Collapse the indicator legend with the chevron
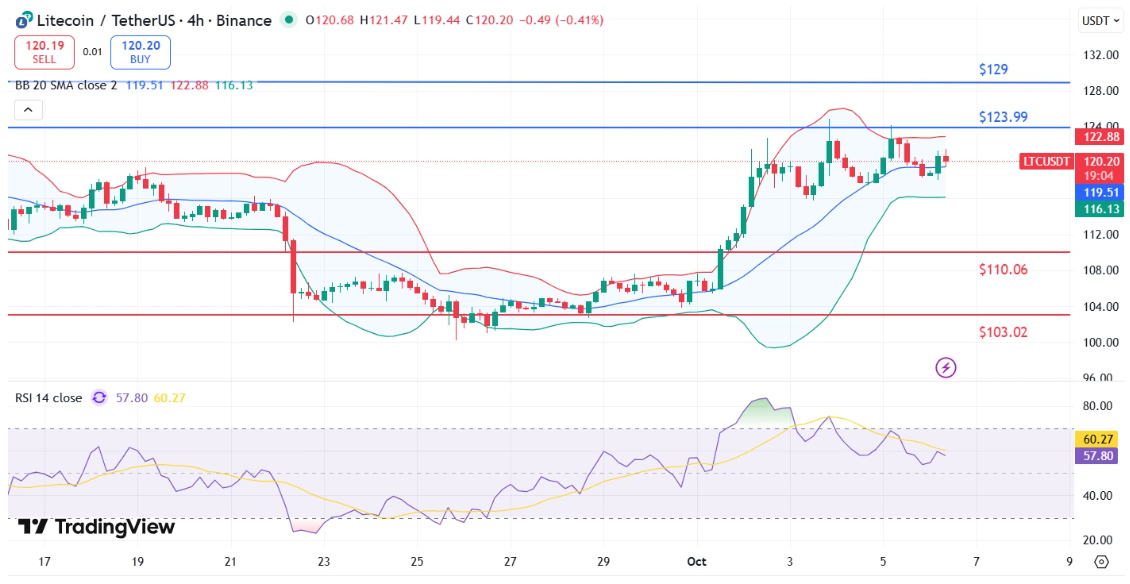1130x584 pixels. point(27,110)
